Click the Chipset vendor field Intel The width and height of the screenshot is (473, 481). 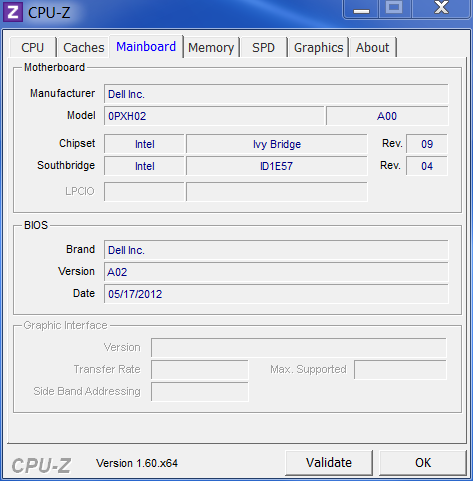144,144
